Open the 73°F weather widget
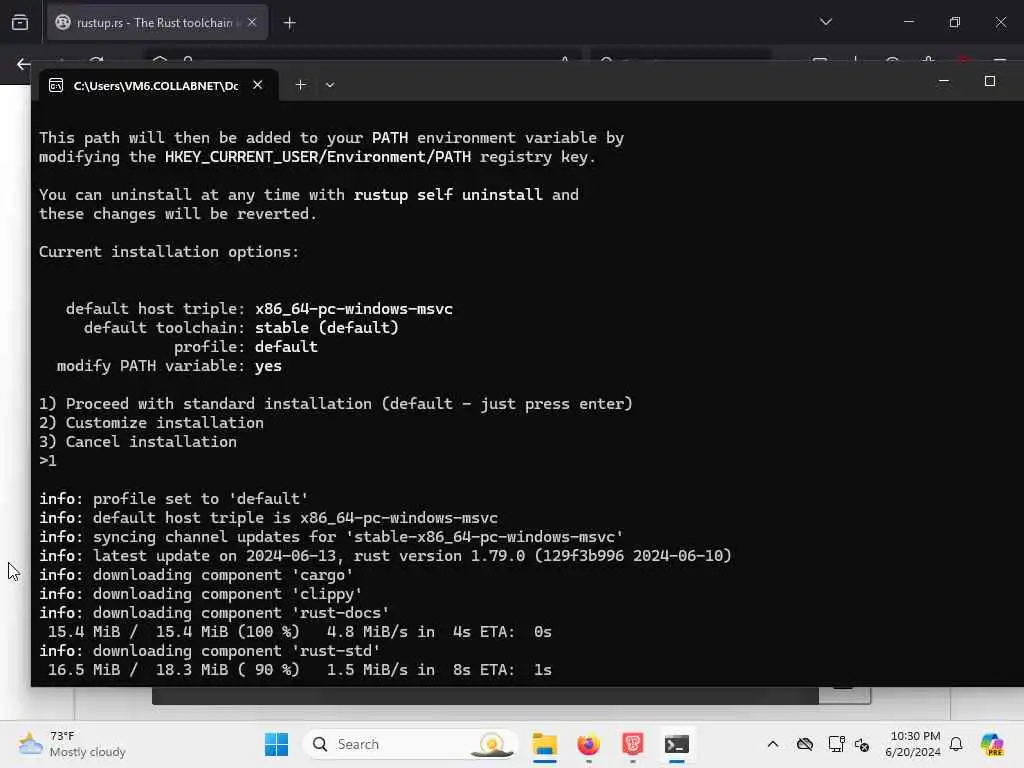Screen dimensions: 1024x768 pyautogui.click(x=72, y=744)
